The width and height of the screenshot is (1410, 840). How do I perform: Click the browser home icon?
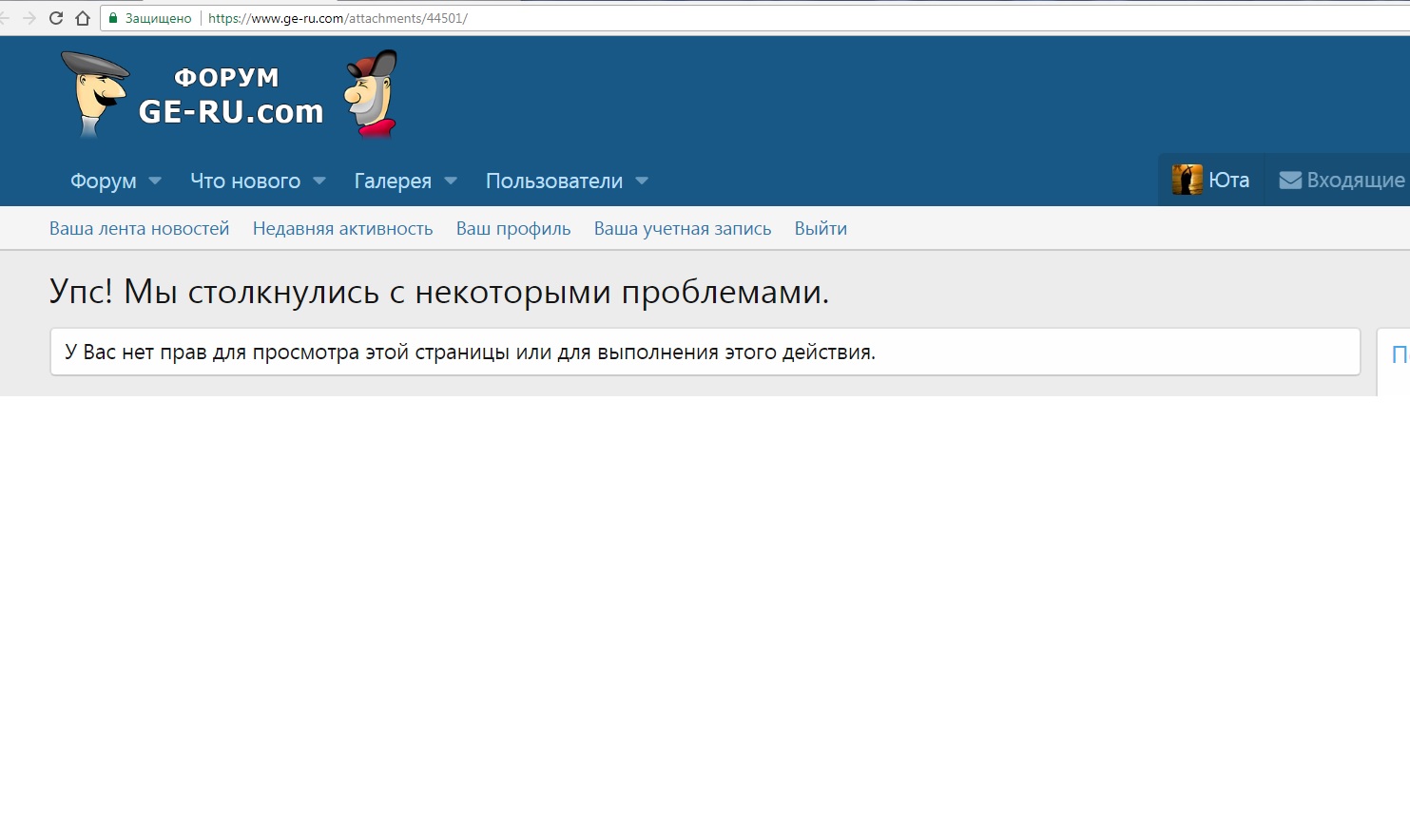(83, 18)
